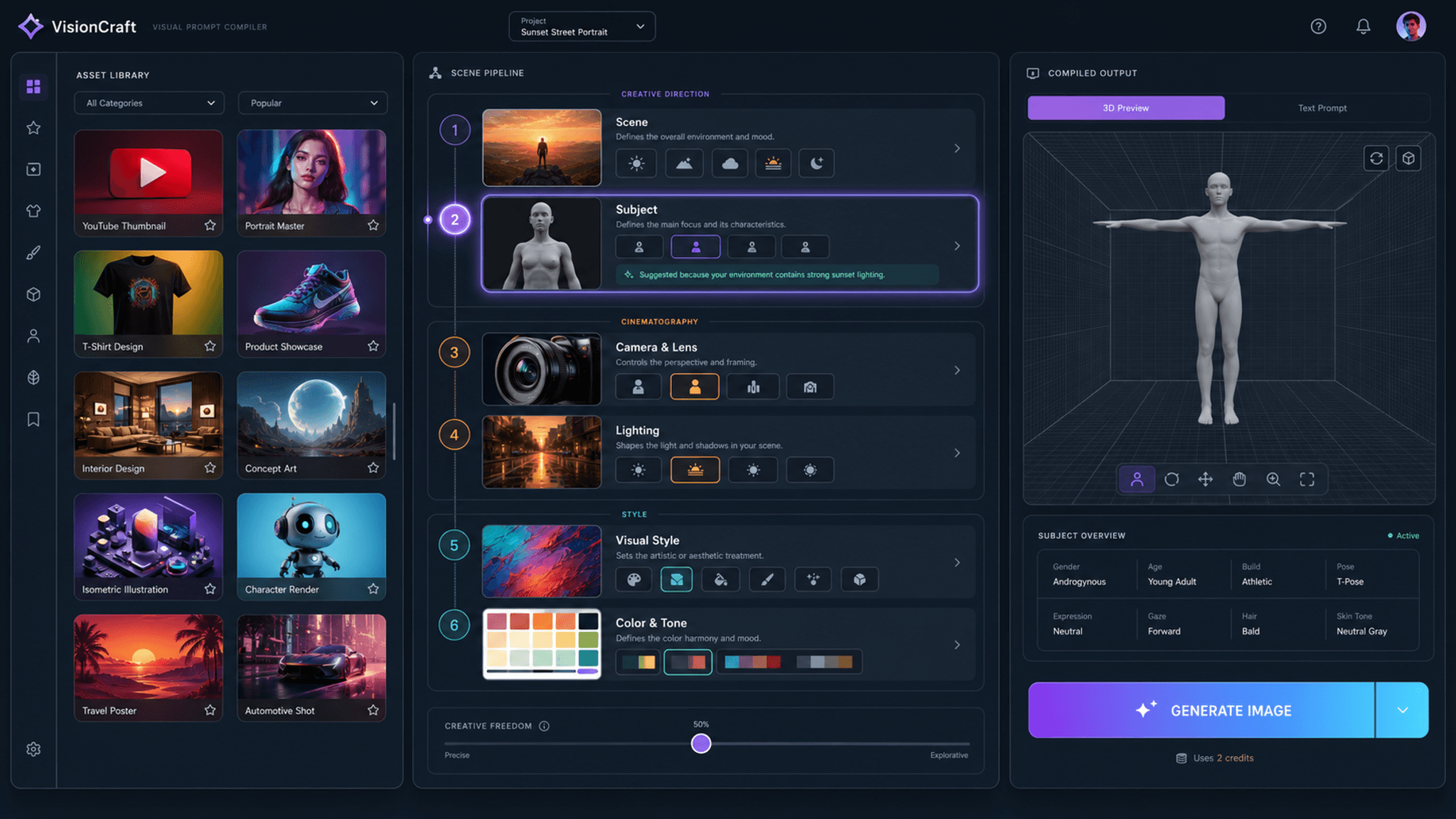Select the brush icon in Visual Style
This screenshot has height=819, width=1456.
click(x=767, y=579)
